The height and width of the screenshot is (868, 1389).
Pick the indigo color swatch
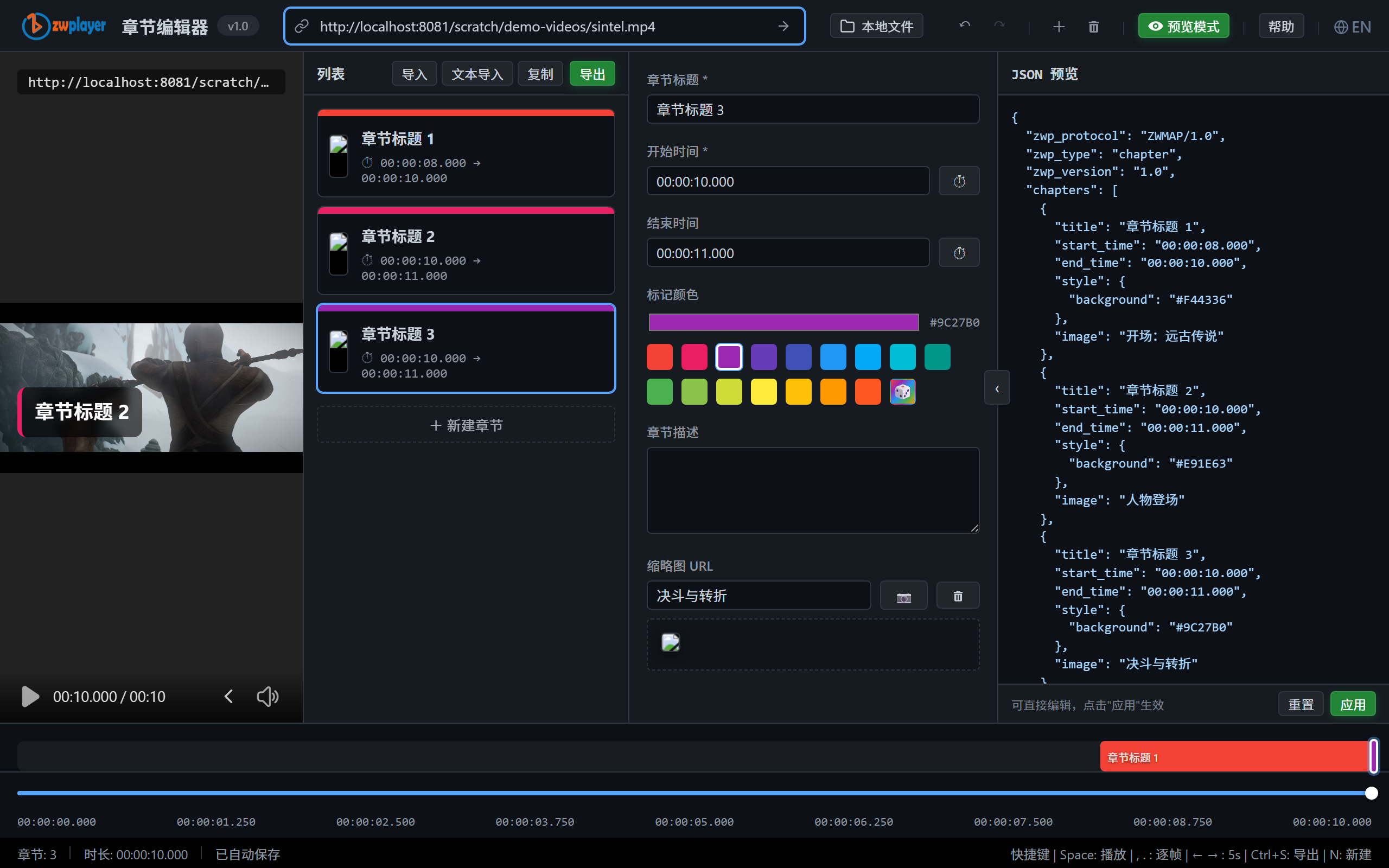click(x=798, y=357)
